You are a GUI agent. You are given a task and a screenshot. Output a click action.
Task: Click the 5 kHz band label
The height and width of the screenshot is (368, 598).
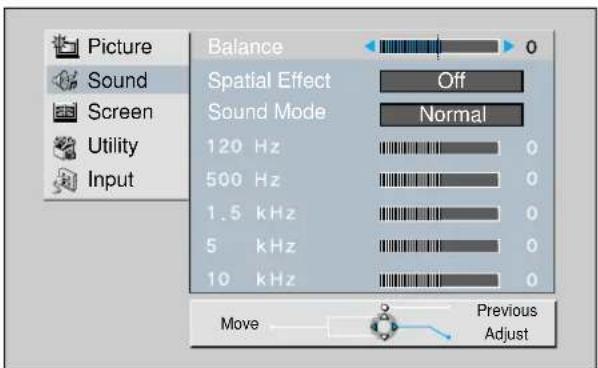pos(251,246)
